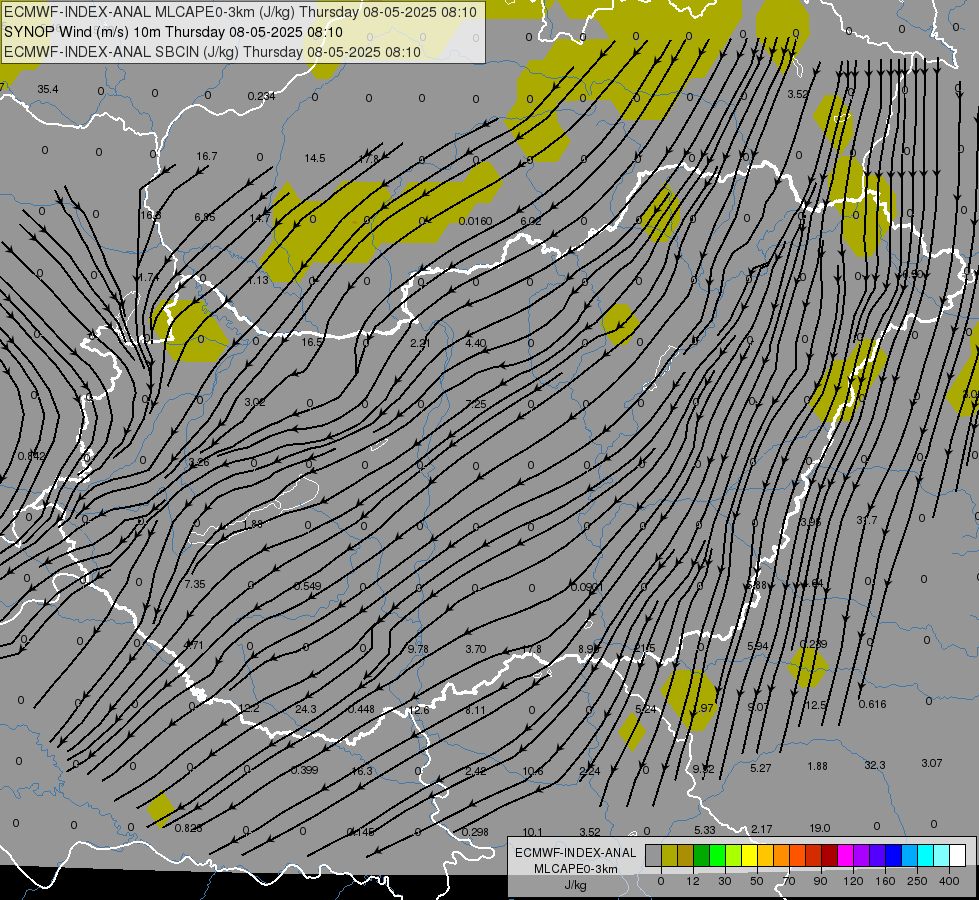Select the pure blue legend swatch
Screen dimensions: 979x900
point(893,855)
